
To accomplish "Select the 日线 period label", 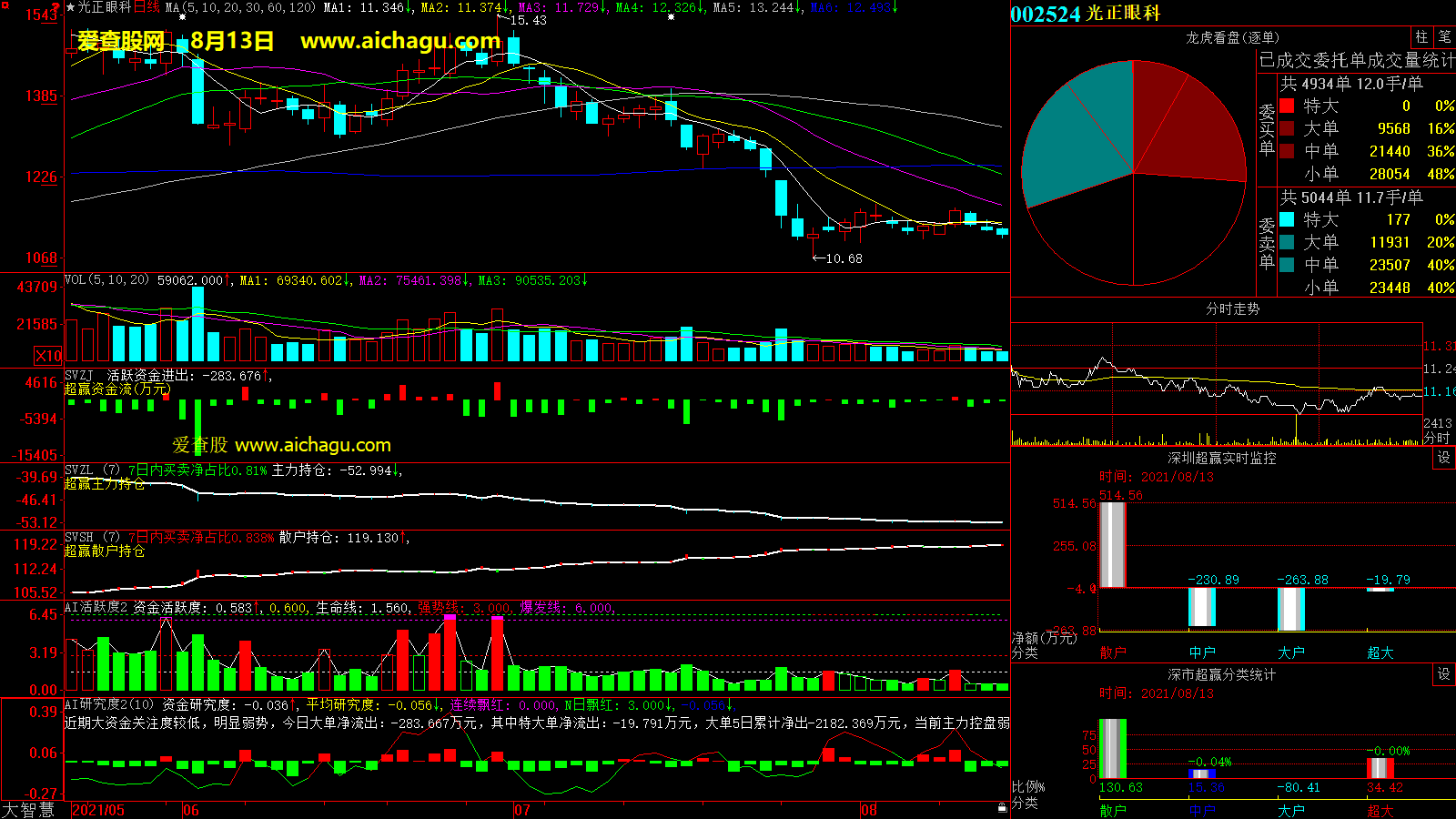I will pyautogui.click(x=147, y=7).
